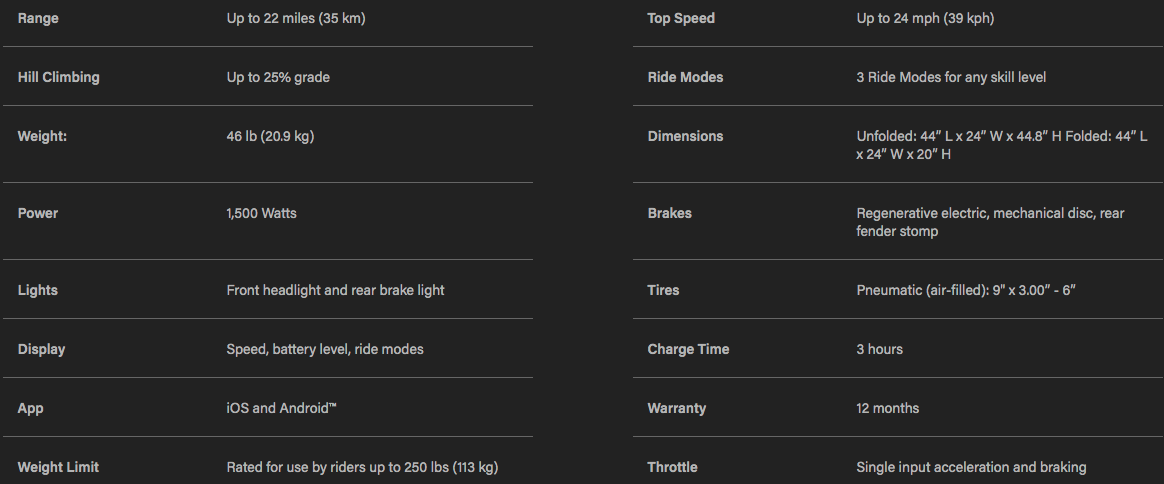Image resolution: width=1164 pixels, height=484 pixels.
Task: Click the Power label
Action: pyautogui.click(x=38, y=213)
